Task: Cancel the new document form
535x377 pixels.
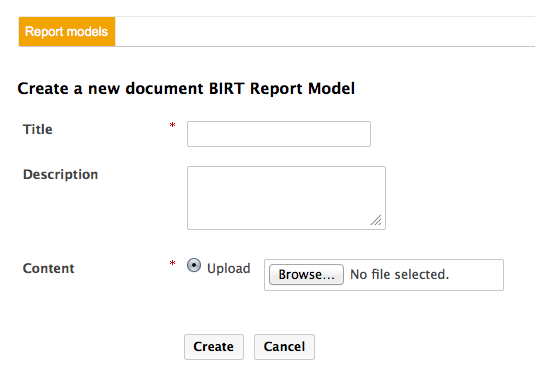Action: (284, 347)
